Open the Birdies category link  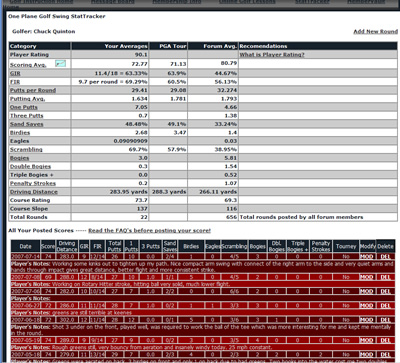coord(20,133)
